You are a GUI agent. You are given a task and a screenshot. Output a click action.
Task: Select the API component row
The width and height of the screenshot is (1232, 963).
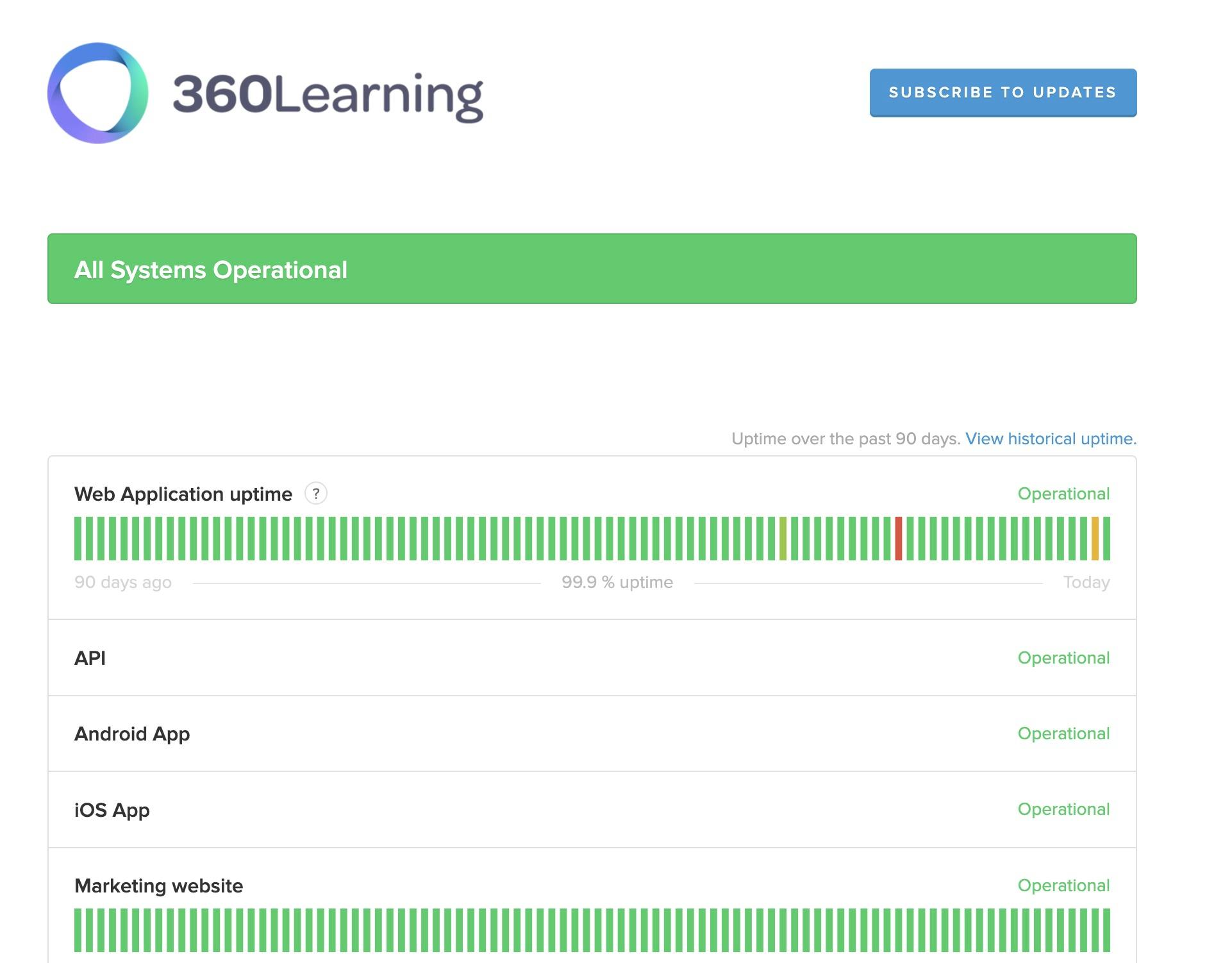tap(90, 658)
